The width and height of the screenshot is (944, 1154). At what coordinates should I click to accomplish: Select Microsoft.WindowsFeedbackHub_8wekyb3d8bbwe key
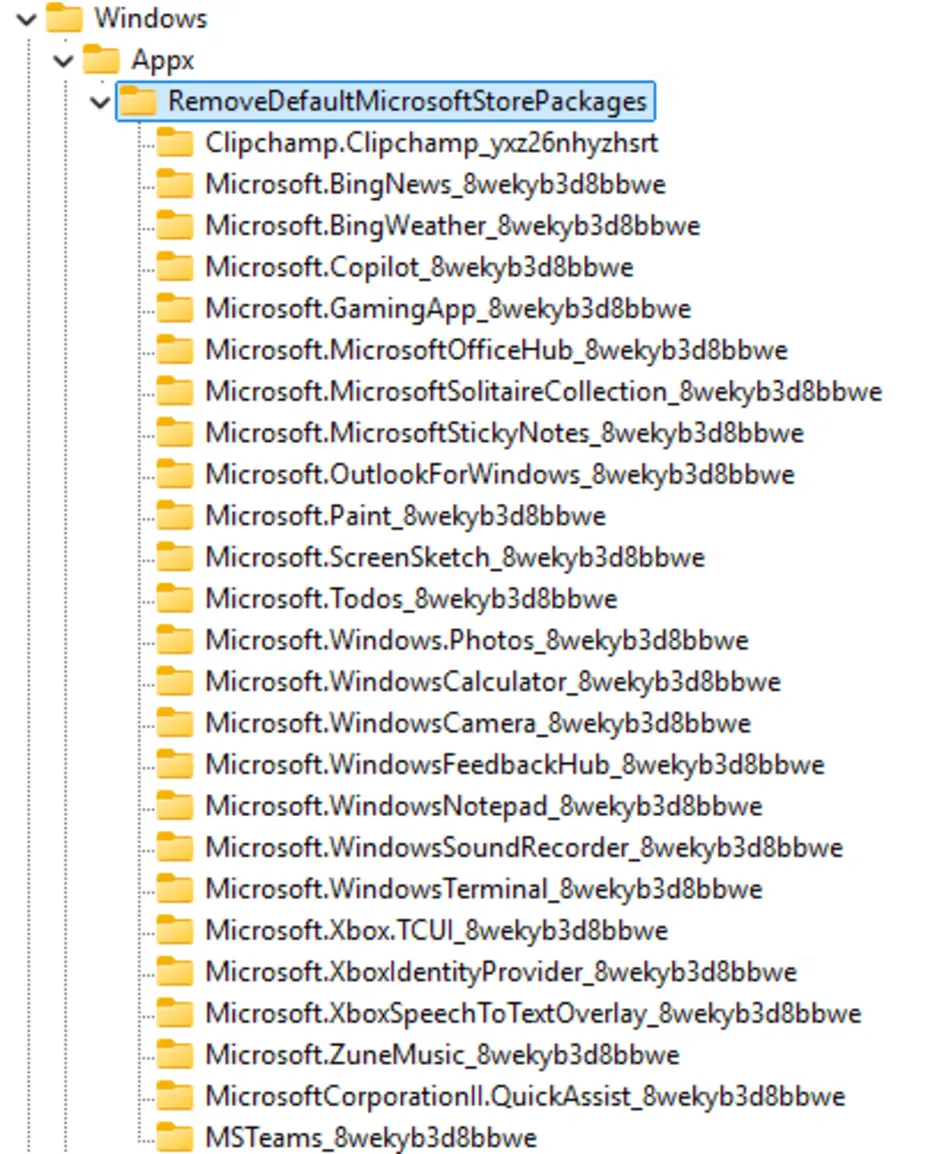click(x=514, y=765)
